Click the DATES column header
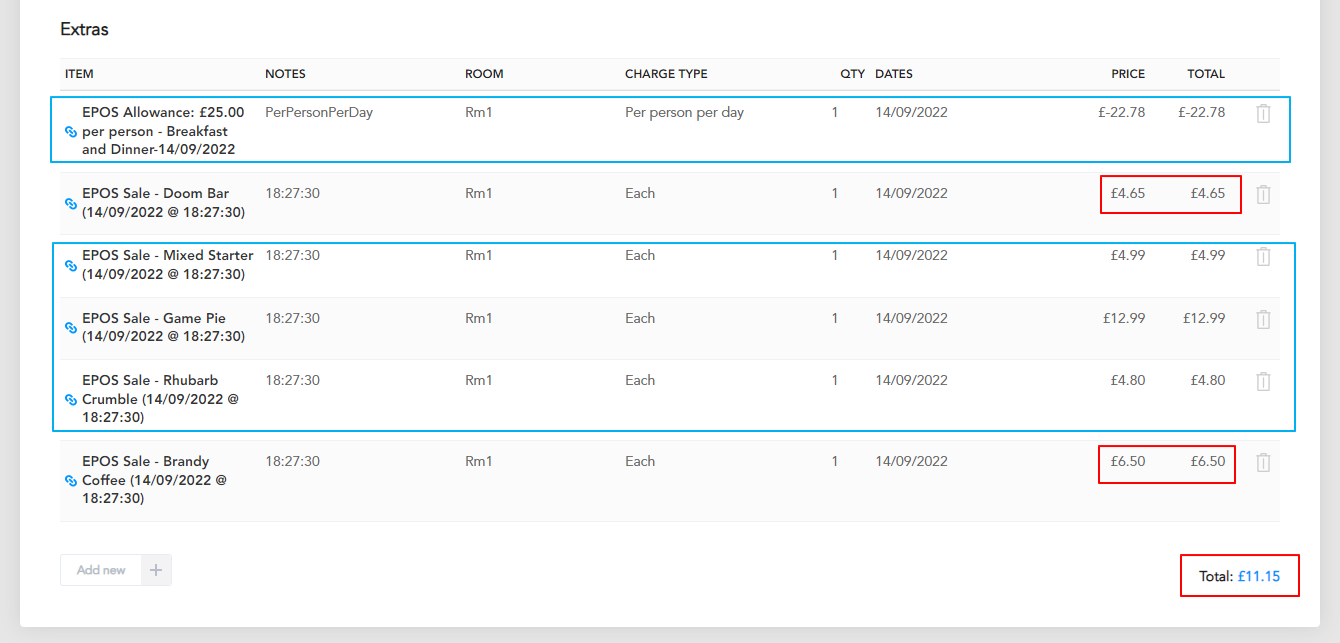This screenshot has height=643, width=1340. (x=894, y=74)
